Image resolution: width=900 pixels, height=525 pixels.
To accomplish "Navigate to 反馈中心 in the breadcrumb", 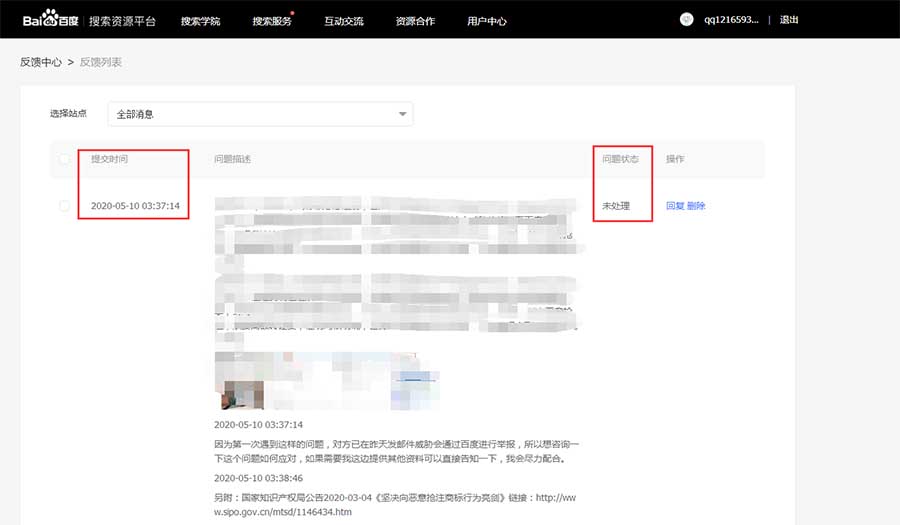I will click(x=41, y=62).
